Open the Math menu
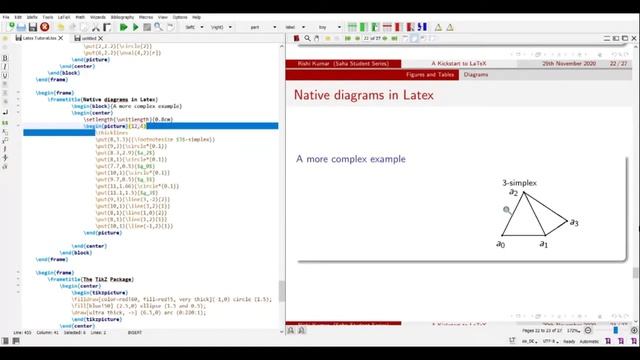 (80, 17)
